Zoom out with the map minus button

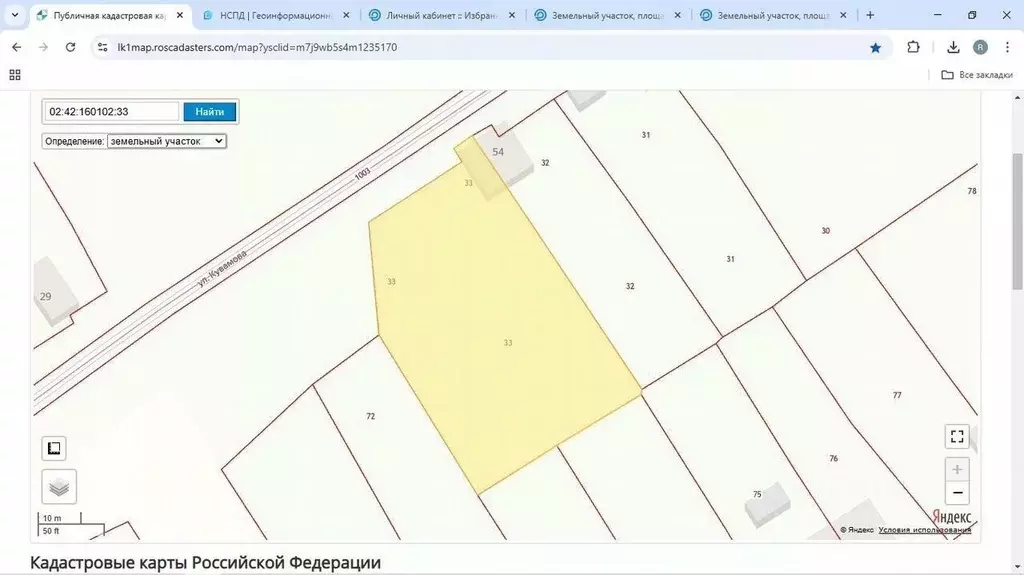[x=957, y=493]
